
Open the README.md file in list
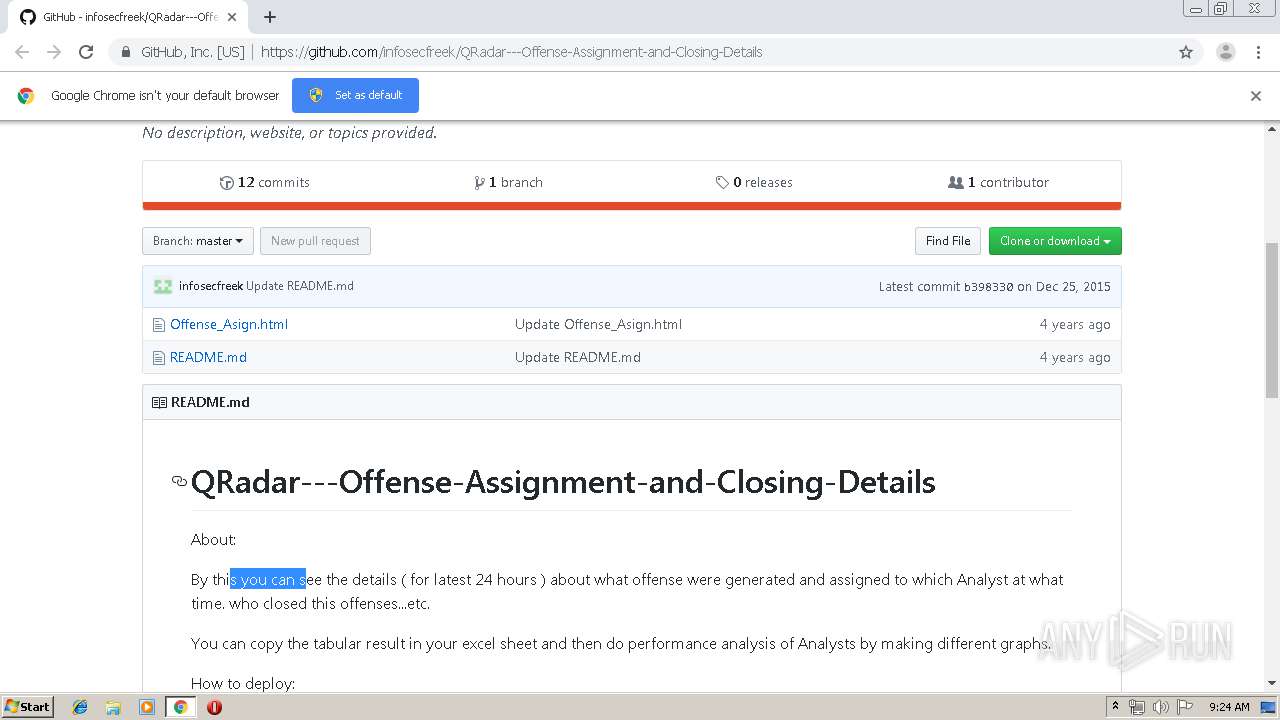click(208, 357)
